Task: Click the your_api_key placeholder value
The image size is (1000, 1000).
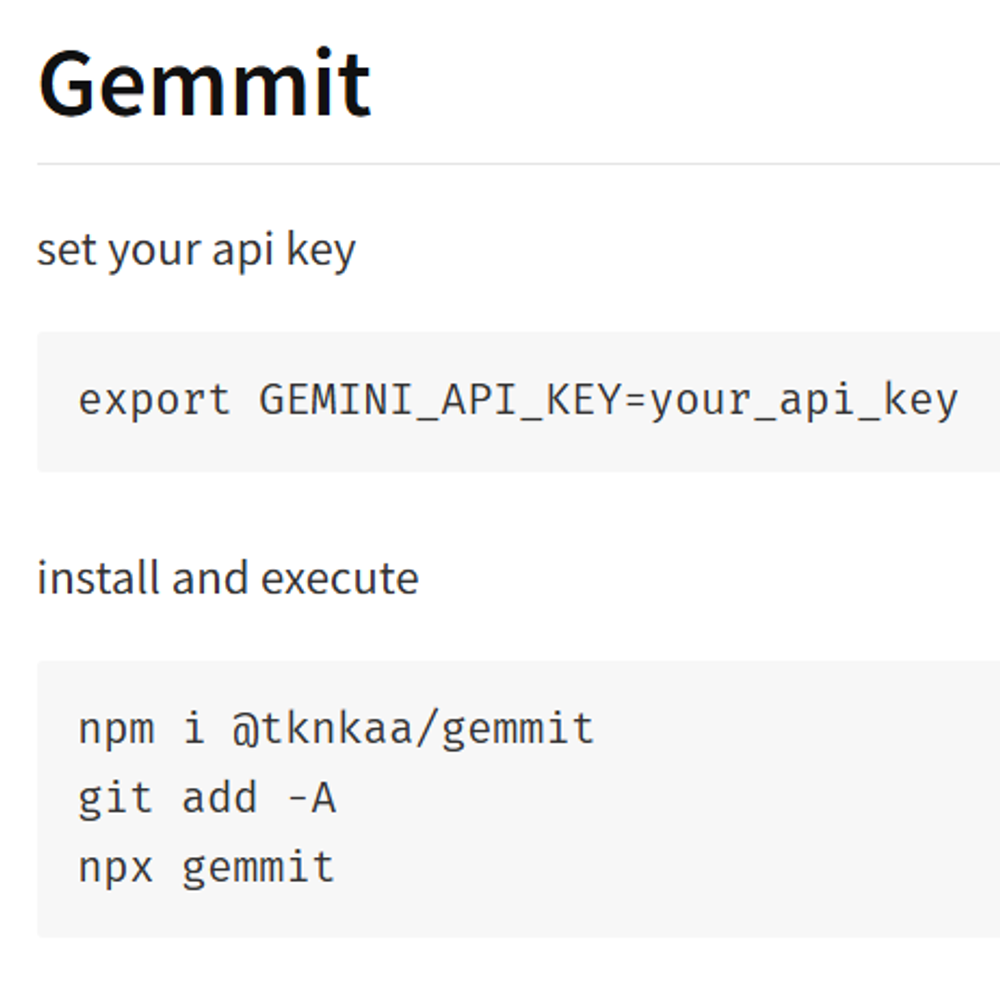Action: coord(804,401)
